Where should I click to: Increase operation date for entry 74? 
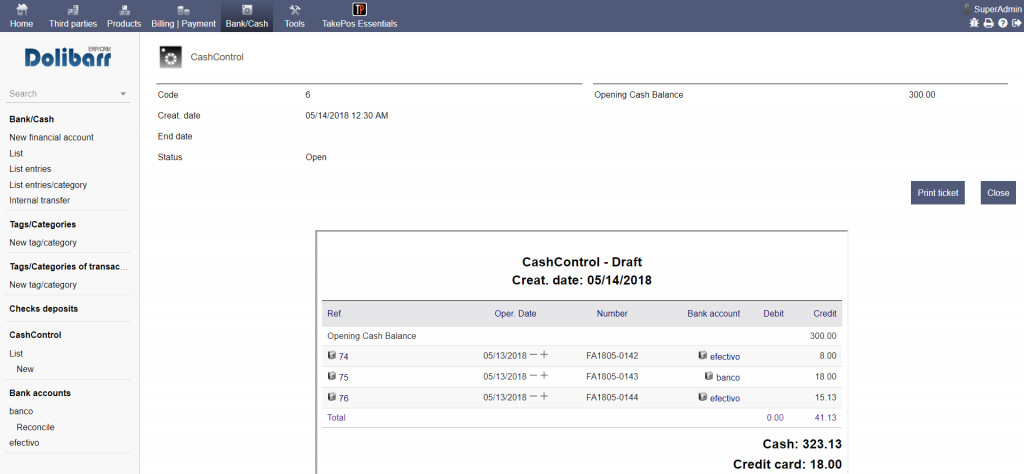pyautogui.click(x=544, y=355)
